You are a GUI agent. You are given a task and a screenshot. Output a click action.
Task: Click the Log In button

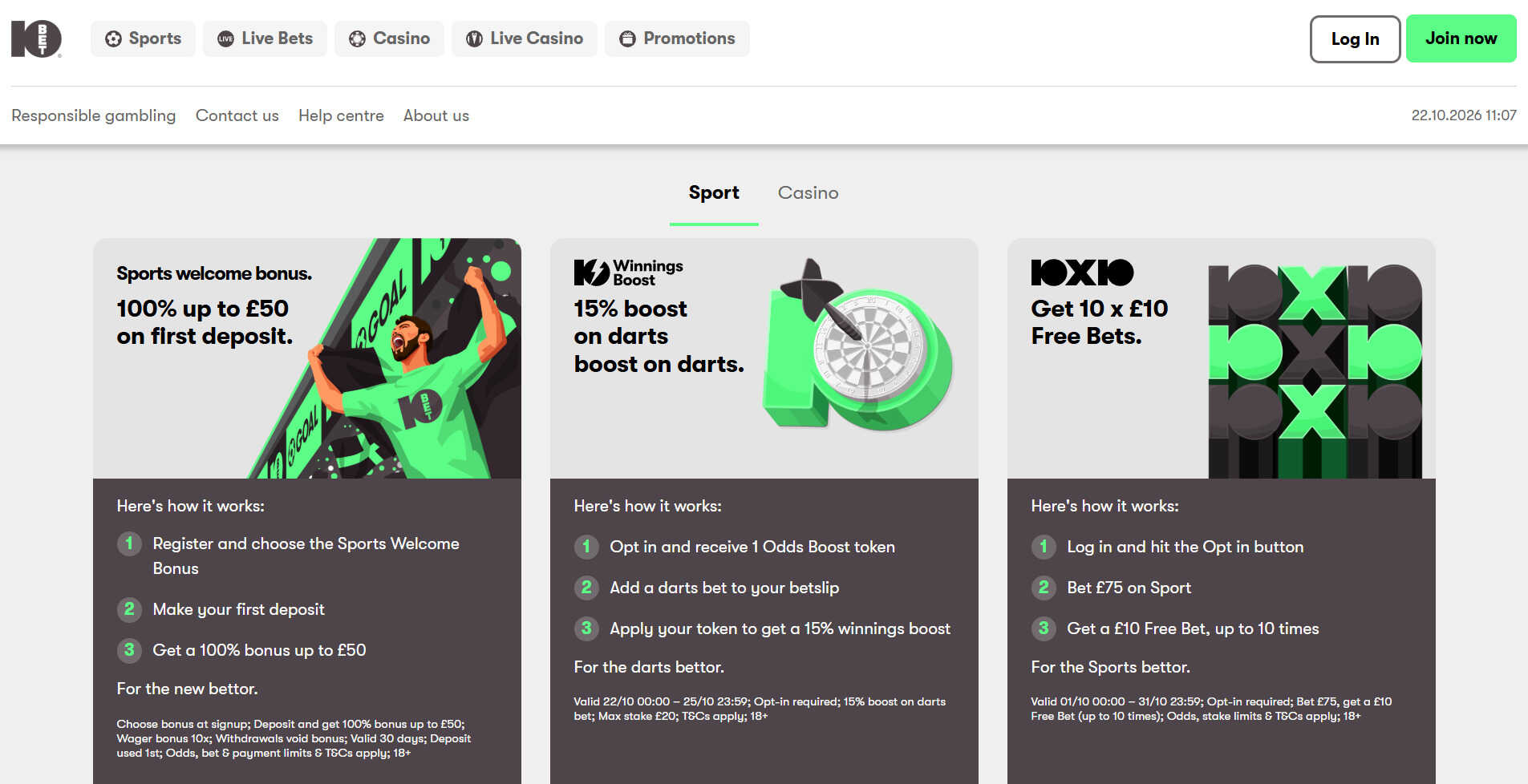pos(1355,38)
